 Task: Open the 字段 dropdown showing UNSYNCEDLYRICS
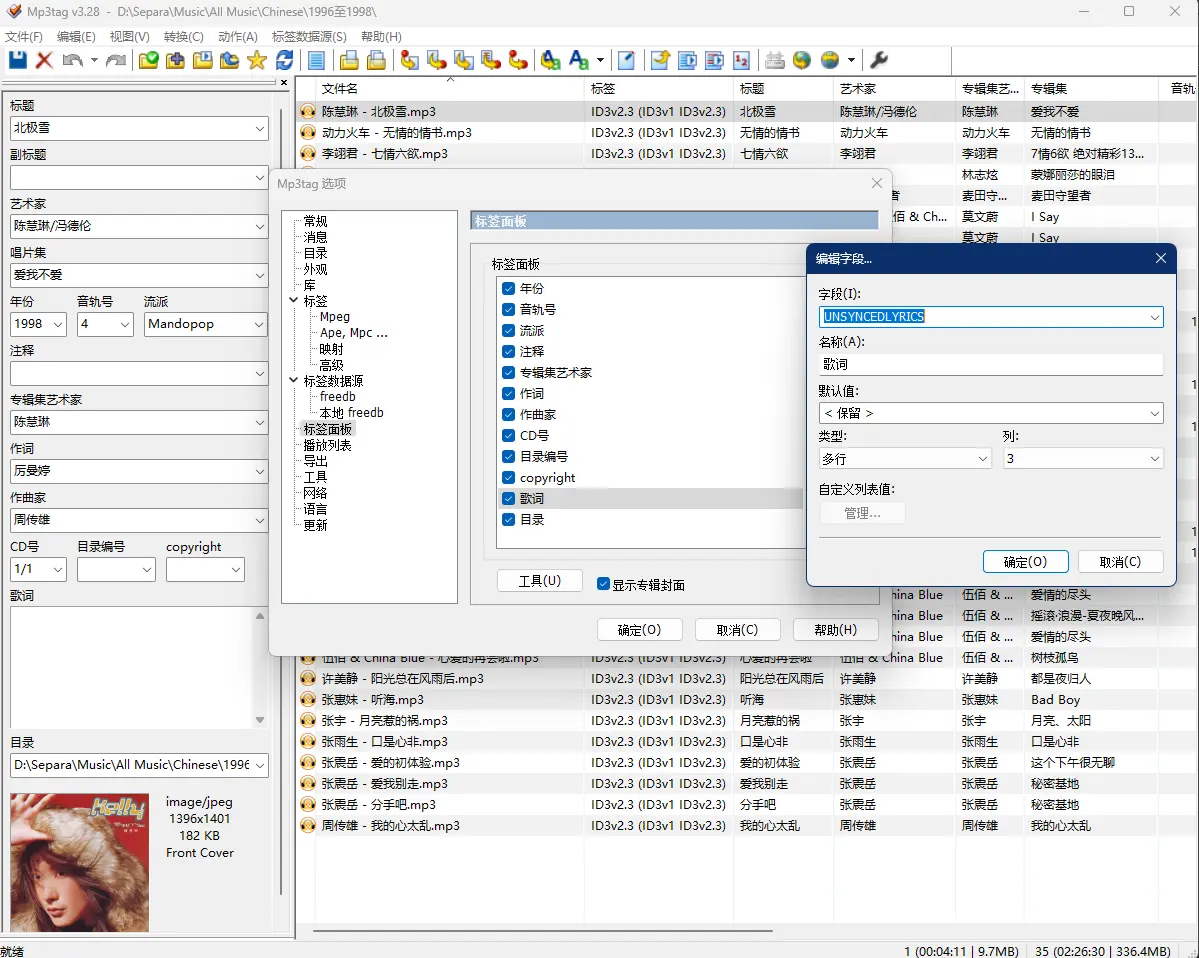tap(1155, 317)
